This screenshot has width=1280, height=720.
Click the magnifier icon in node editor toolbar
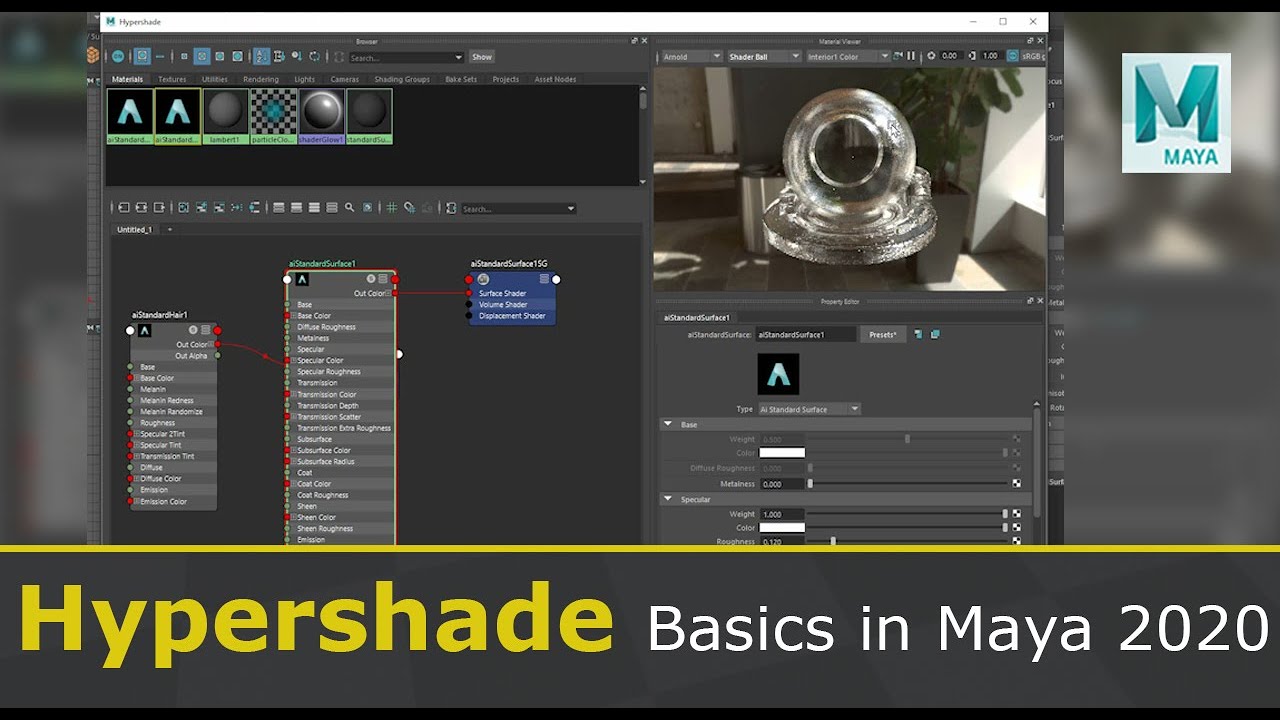pyautogui.click(x=349, y=208)
